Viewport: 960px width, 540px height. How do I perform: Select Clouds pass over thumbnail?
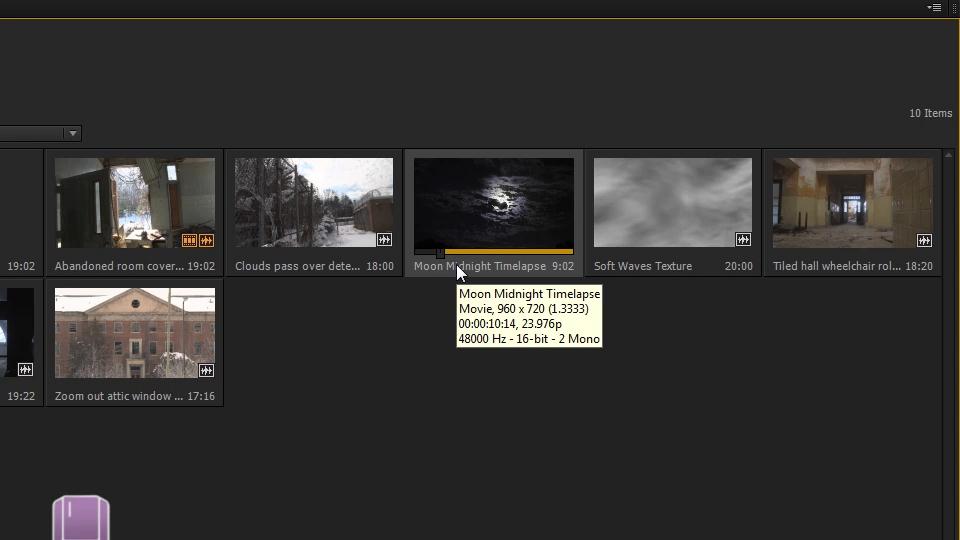[314, 203]
